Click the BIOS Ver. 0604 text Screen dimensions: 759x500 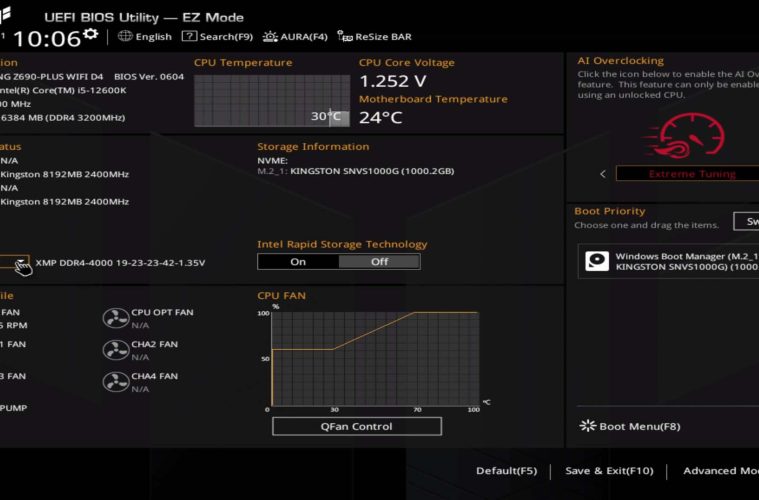click(149, 76)
